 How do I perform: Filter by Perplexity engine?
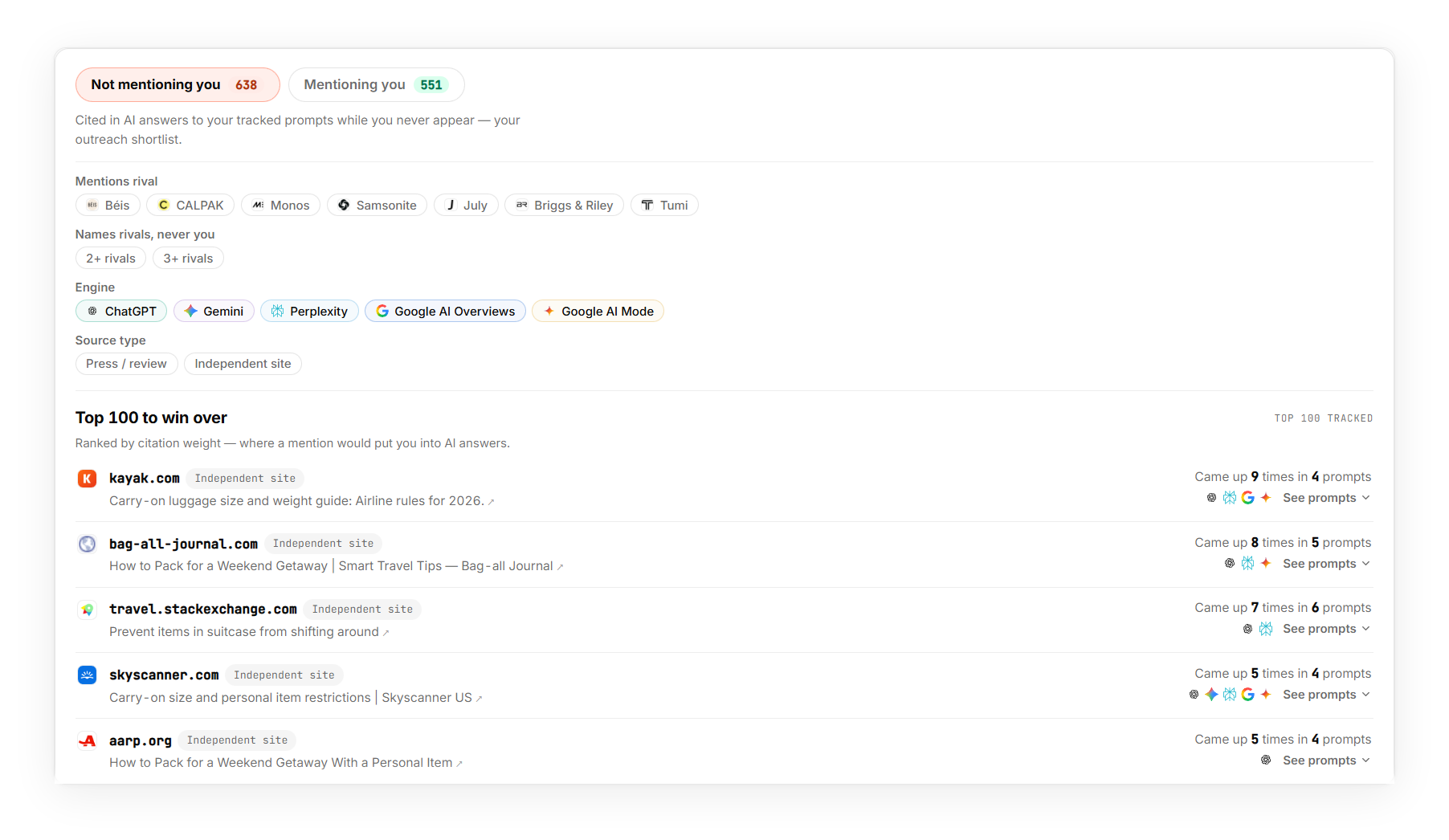click(x=309, y=311)
